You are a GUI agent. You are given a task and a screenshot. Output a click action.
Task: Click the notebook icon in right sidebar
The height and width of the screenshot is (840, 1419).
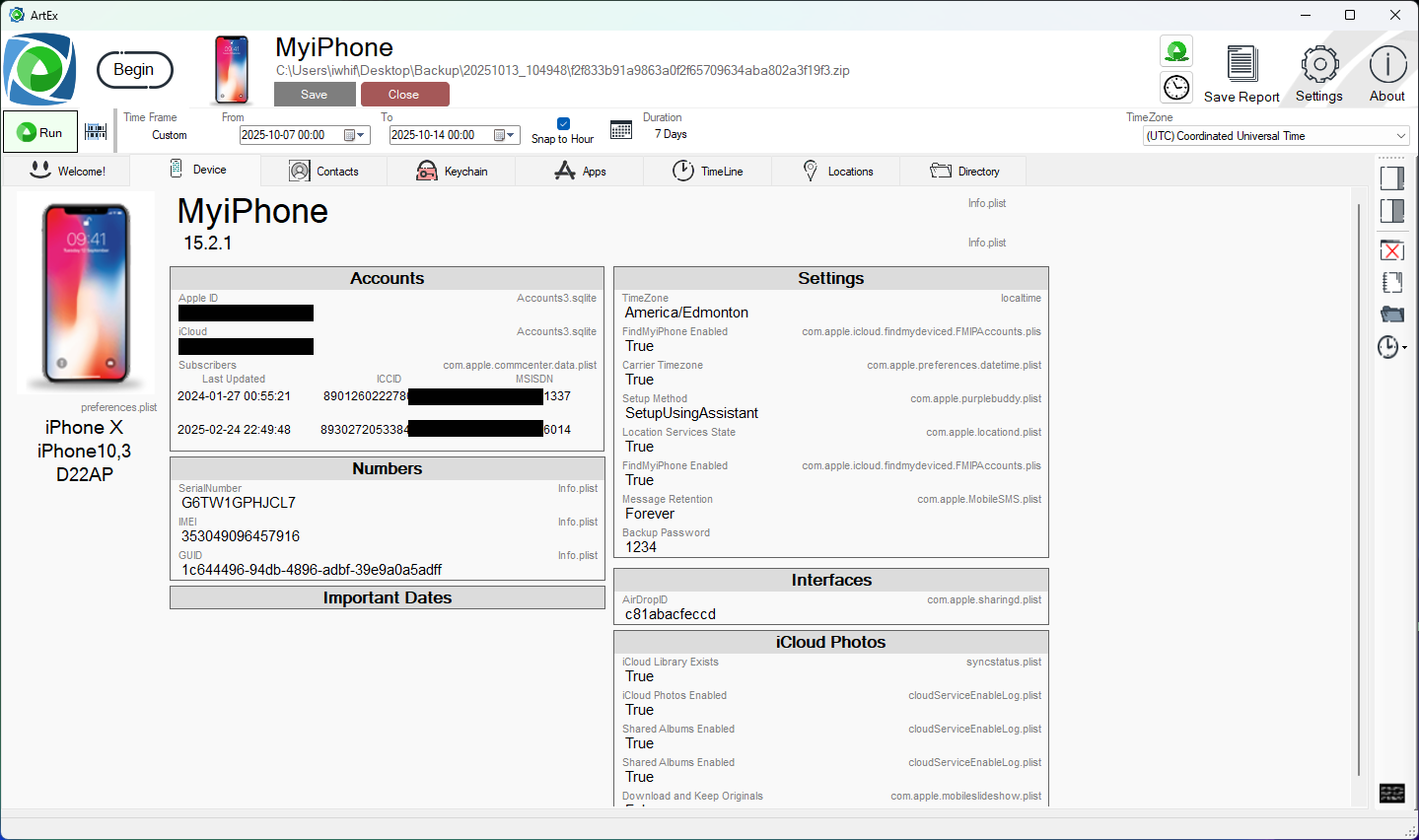tap(1391, 283)
